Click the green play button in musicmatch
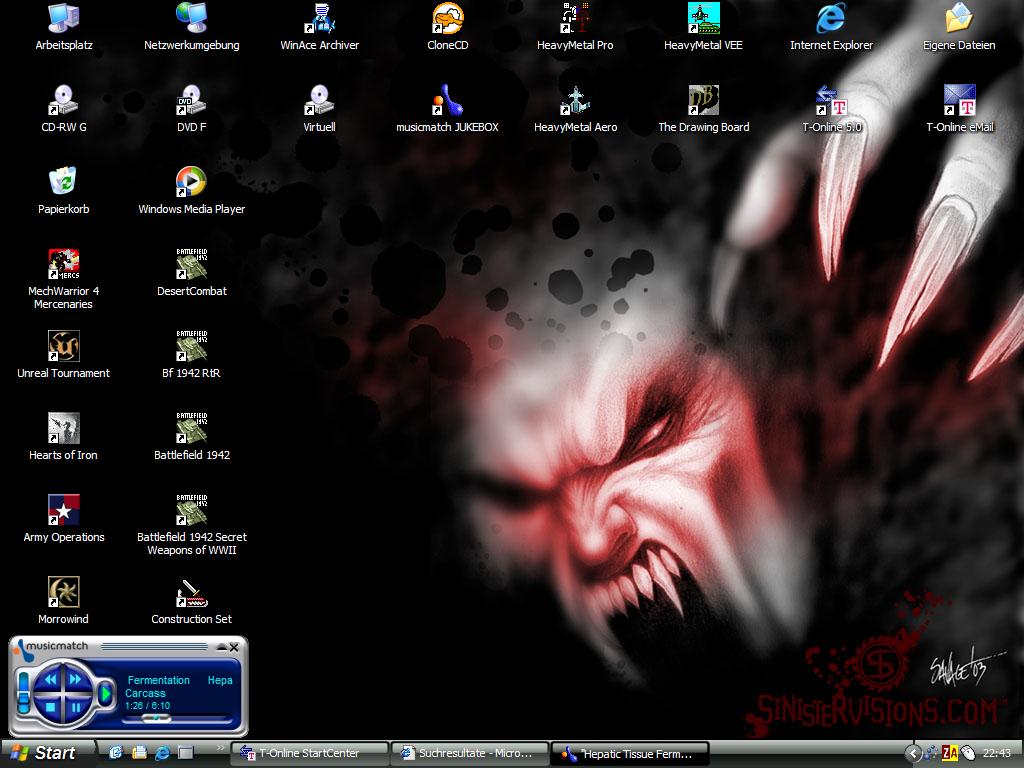Image resolution: width=1024 pixels, height=768 pixels. (104, 693)
